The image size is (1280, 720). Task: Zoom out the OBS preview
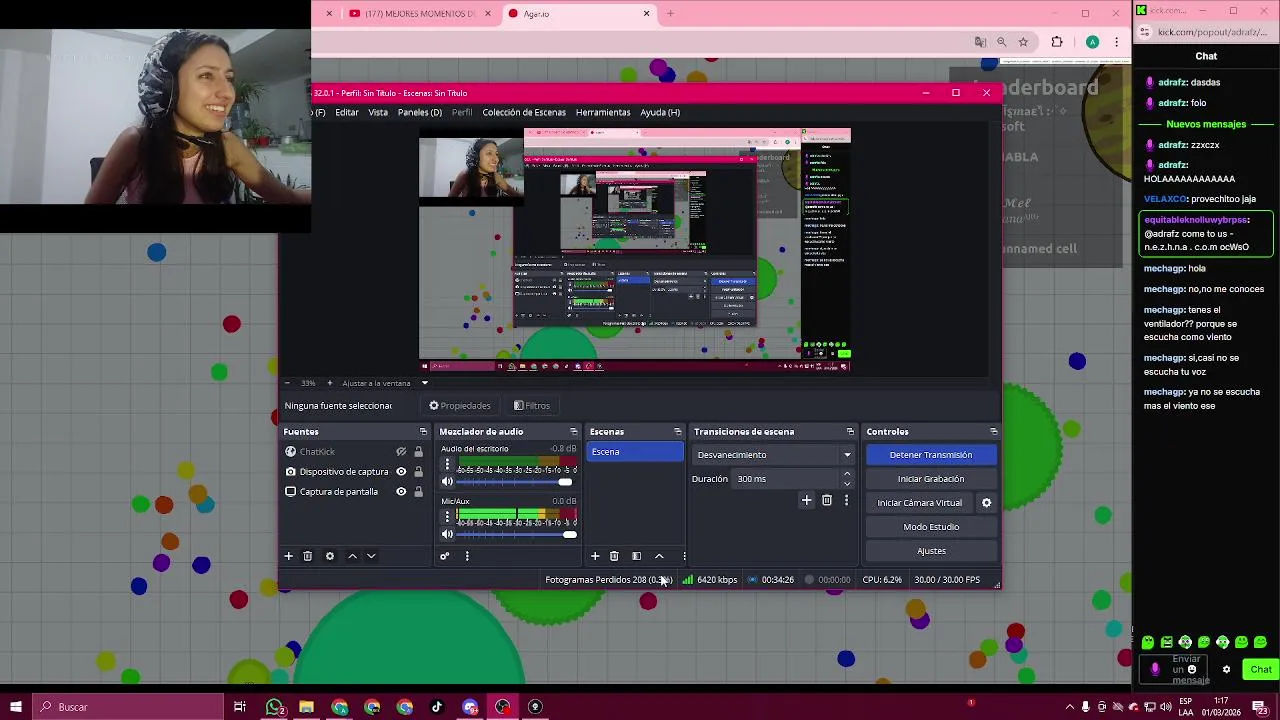(287, 383)
